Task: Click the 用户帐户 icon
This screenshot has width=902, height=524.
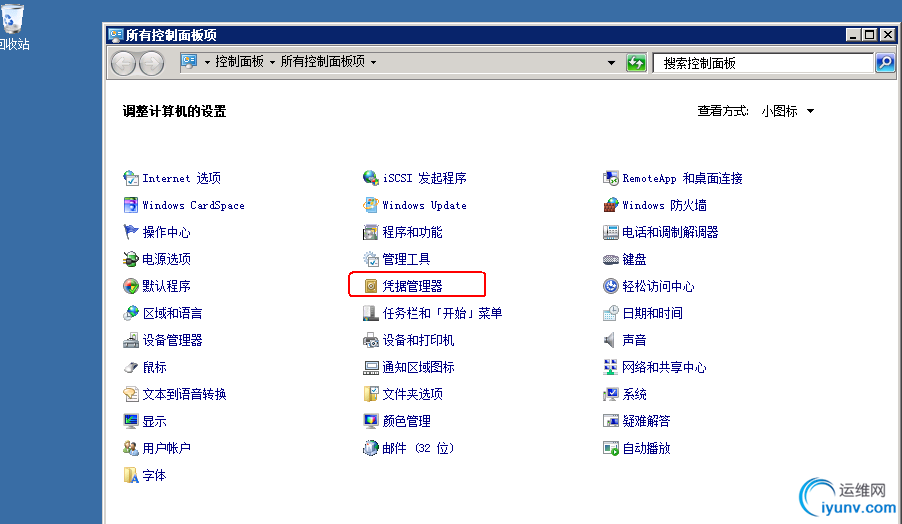Action: point(131,448)
